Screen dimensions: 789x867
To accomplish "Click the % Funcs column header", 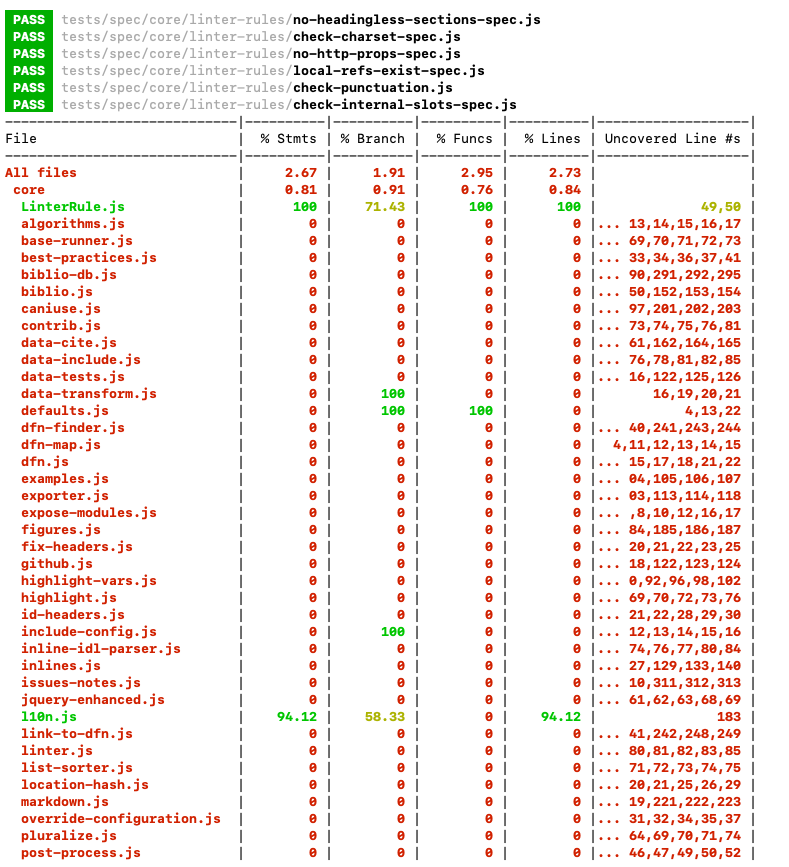I will point(464,139).
